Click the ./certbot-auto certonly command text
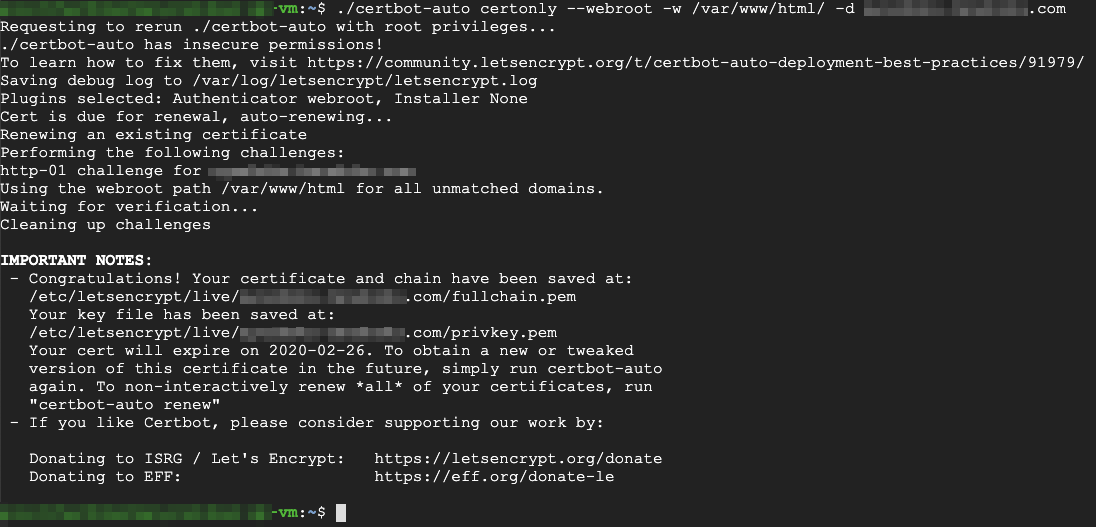Viewport: 1096px width, 527px height. (x=447, y=8)
